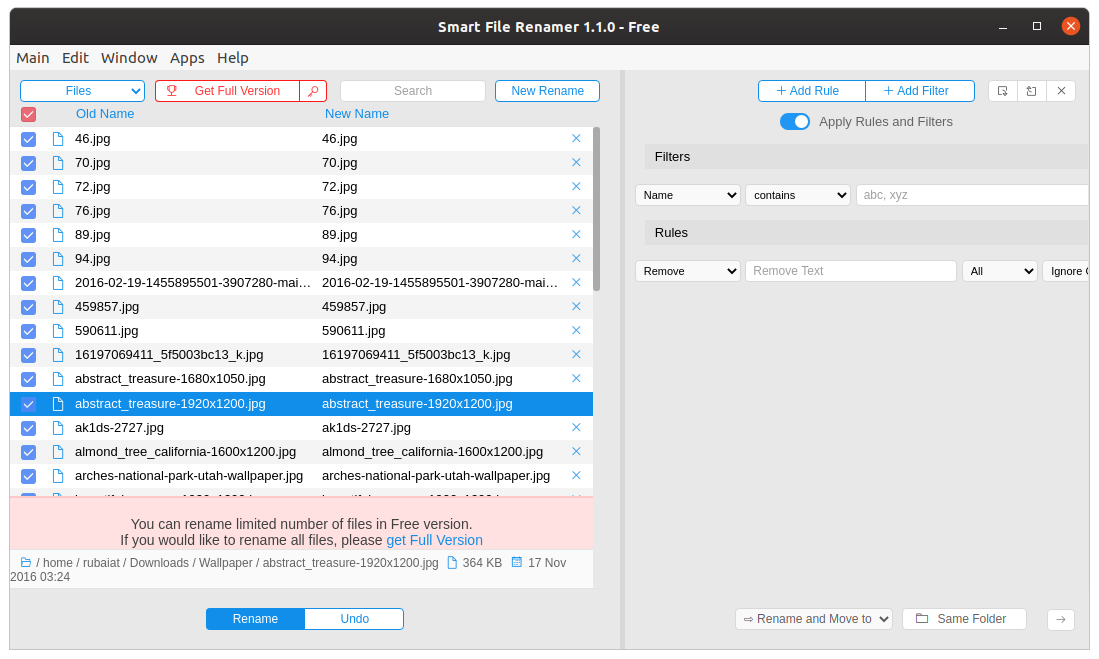This screenshot has height=659, width=1099.
Task: Click the Search input field
Action: tap(412, 91)
